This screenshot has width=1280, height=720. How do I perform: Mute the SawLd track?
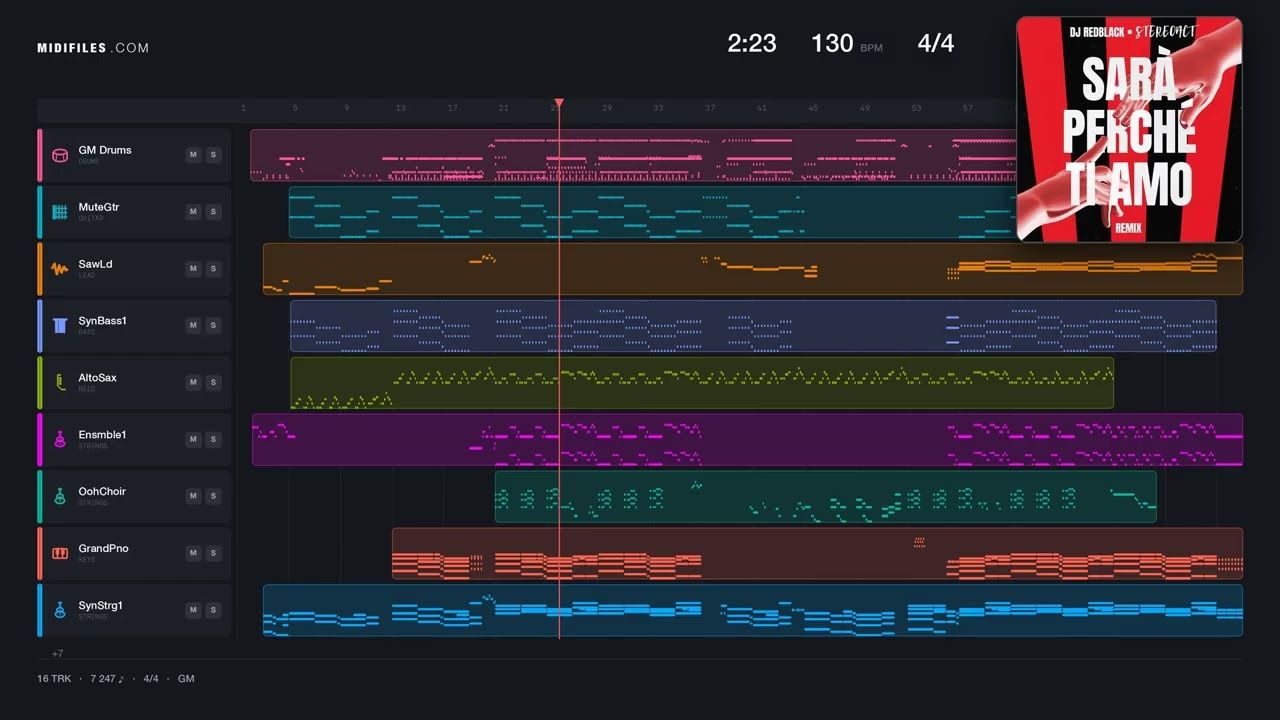pos(193,269)
